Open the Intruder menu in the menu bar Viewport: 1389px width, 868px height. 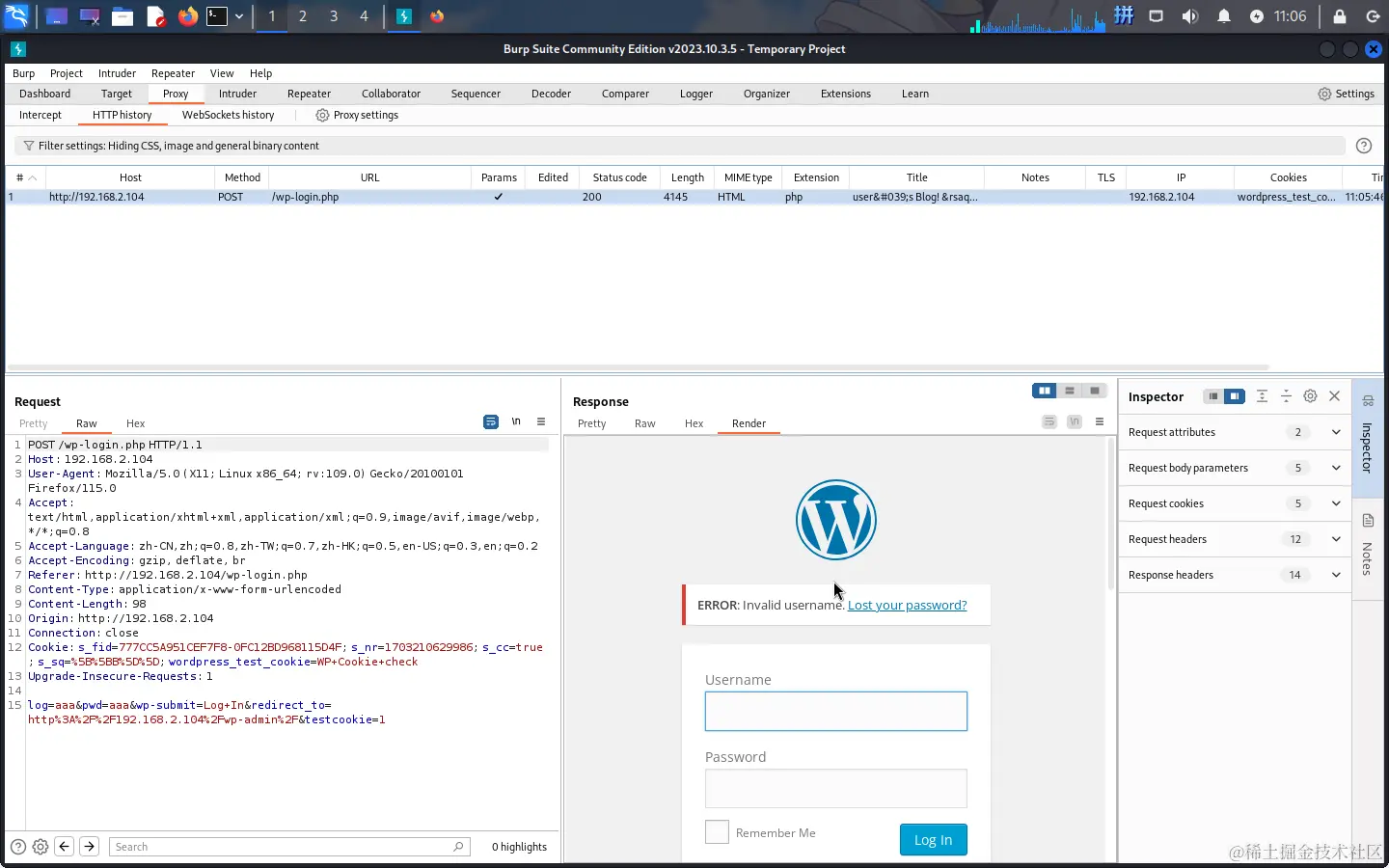click(117, 73)
